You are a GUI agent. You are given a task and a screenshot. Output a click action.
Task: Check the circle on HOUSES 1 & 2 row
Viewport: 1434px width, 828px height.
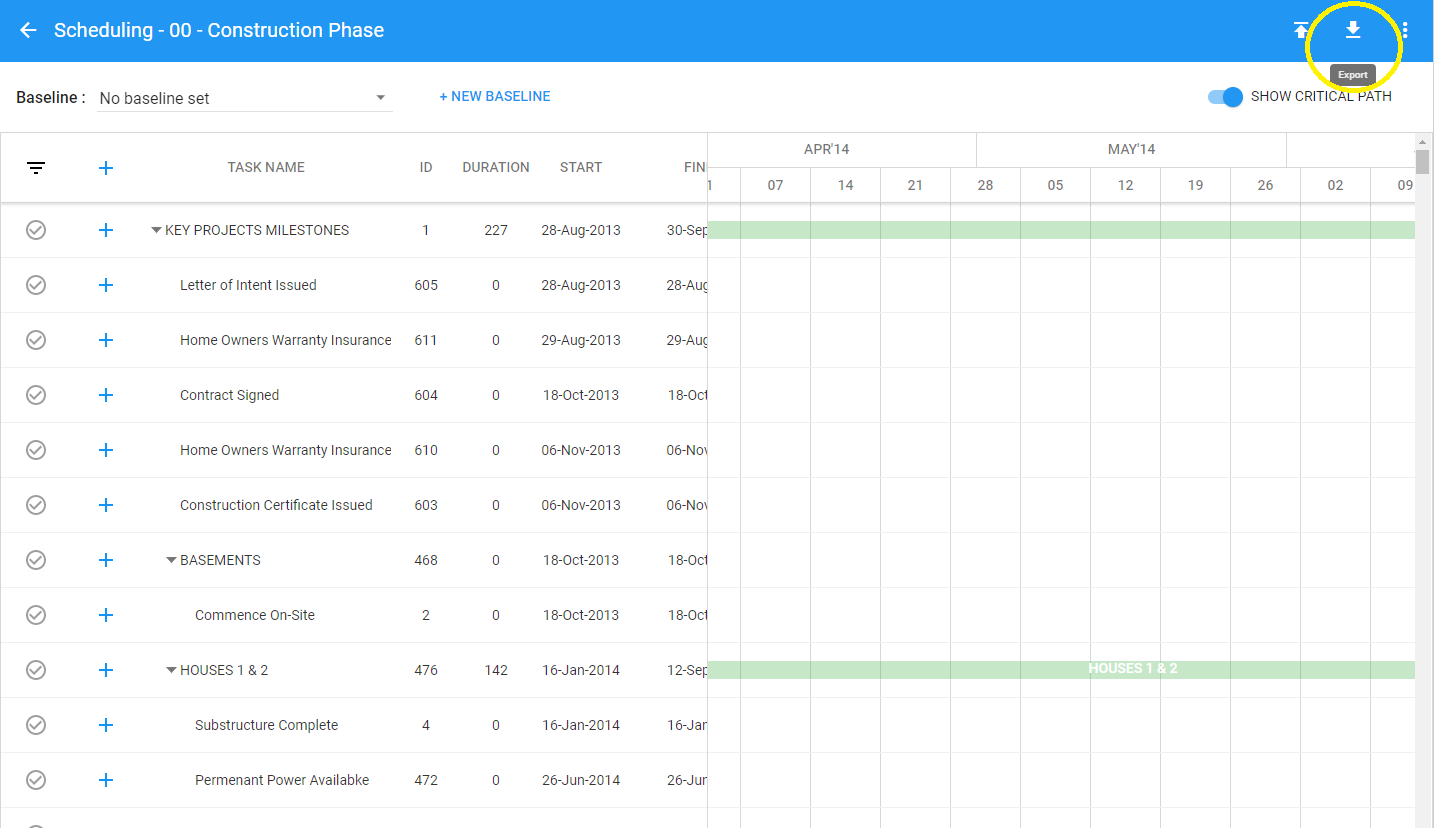pos(36,670)
